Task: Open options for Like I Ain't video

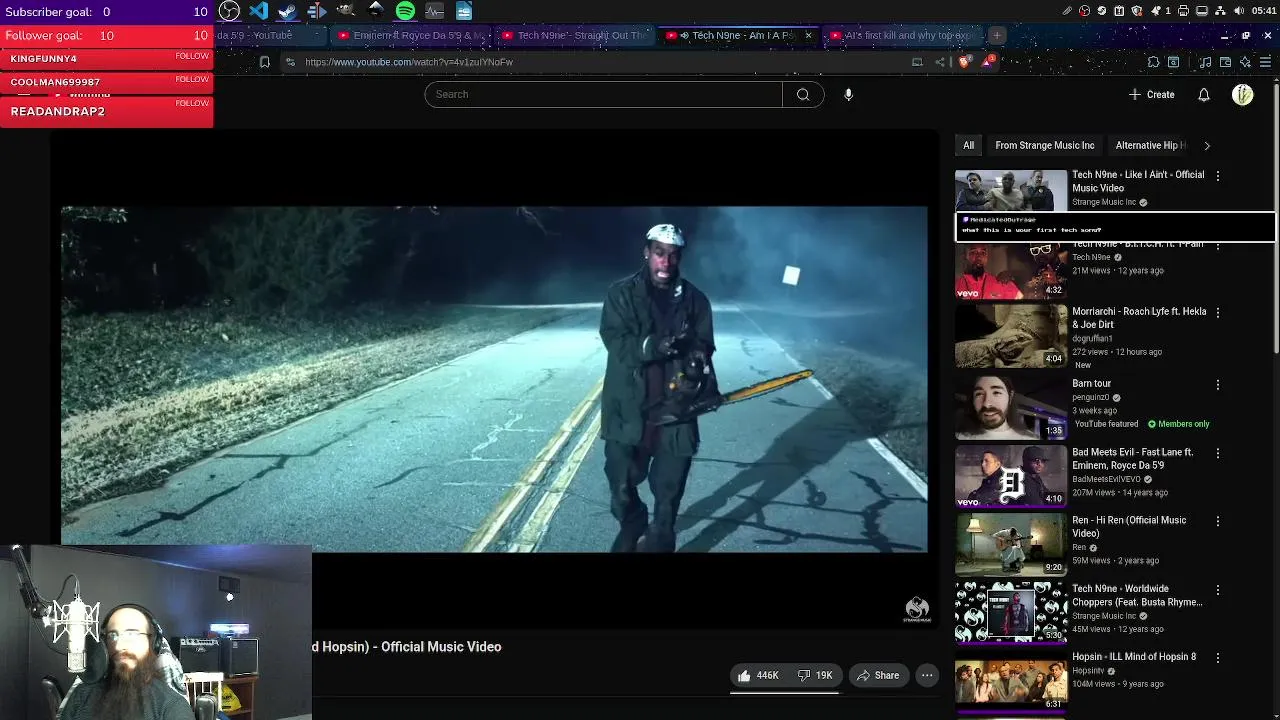Action: point(1217,175)
